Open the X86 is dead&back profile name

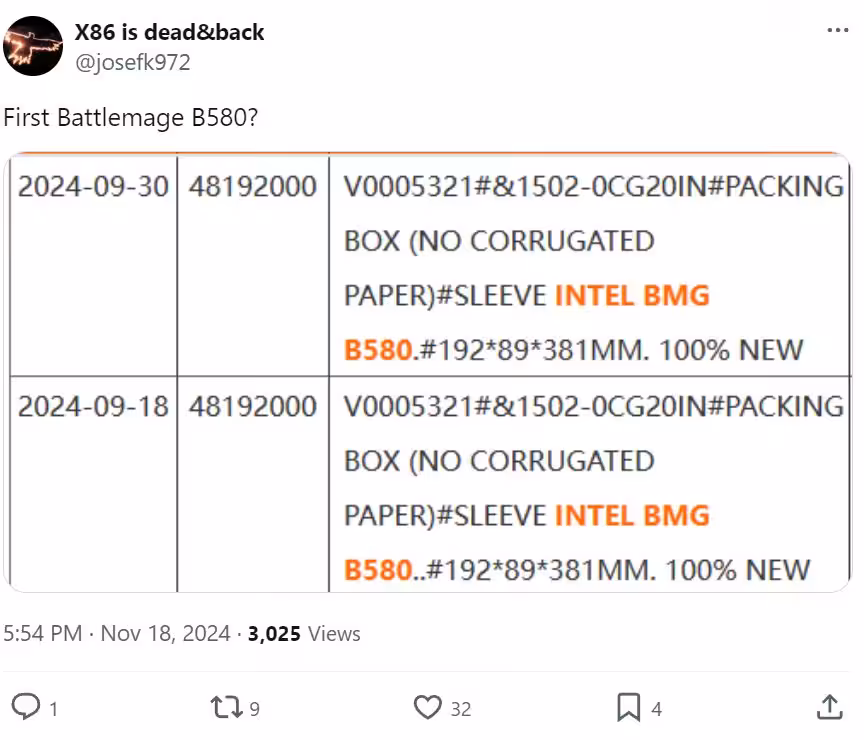click(x=170, y=32)
